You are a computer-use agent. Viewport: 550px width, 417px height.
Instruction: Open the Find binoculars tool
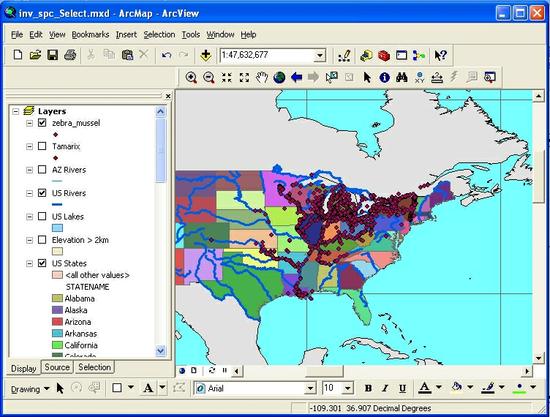coord(402,77)
